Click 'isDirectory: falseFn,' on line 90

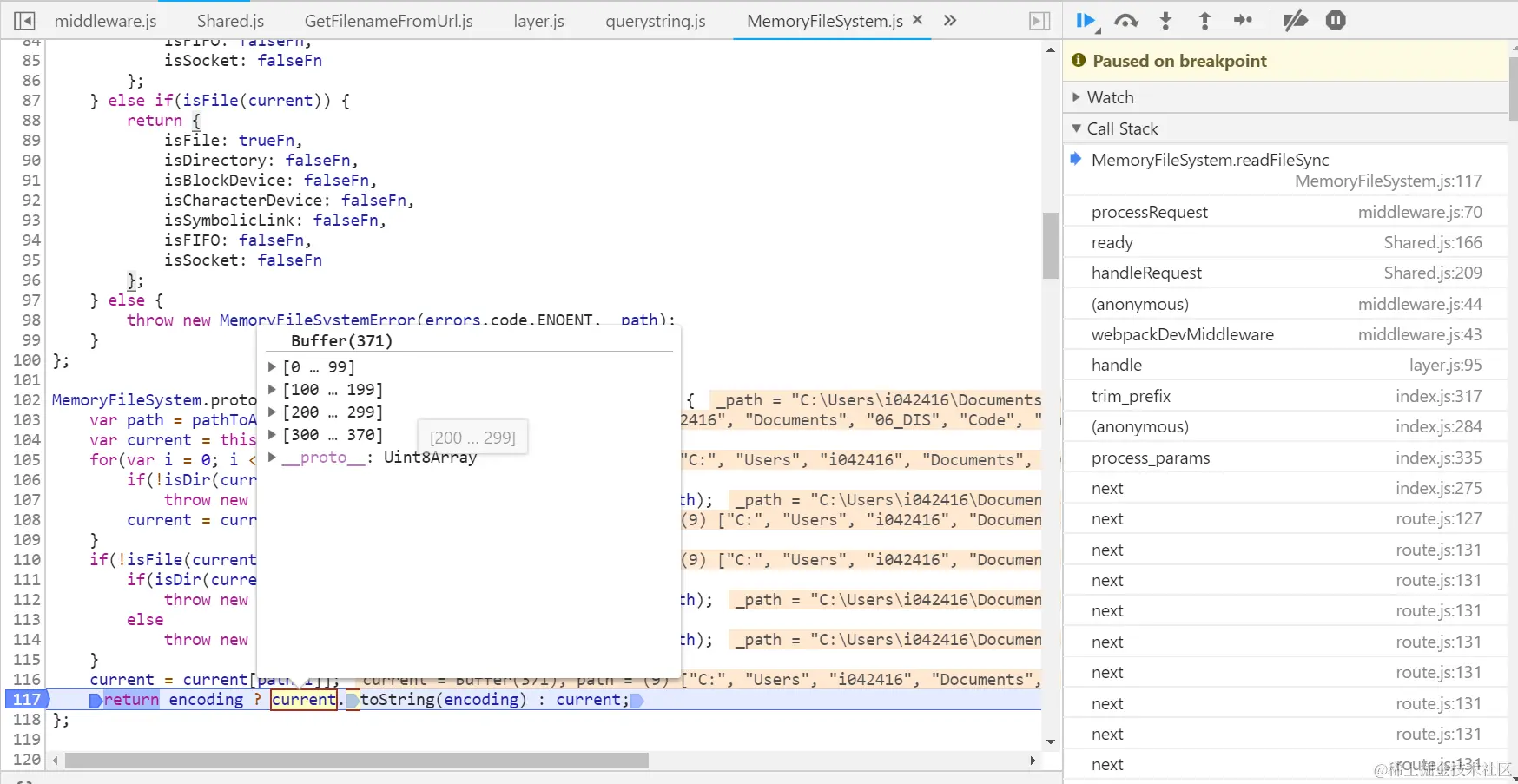tap(261, 161)
